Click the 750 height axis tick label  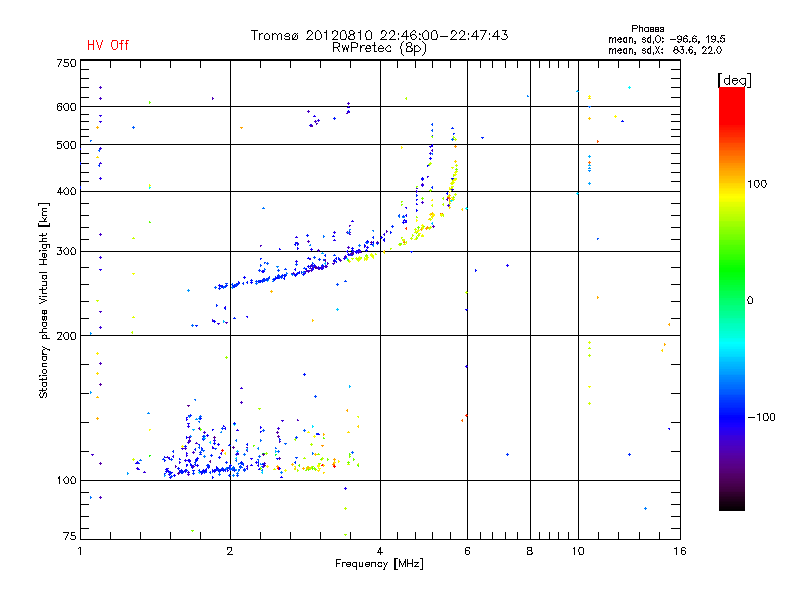[66, 63]
